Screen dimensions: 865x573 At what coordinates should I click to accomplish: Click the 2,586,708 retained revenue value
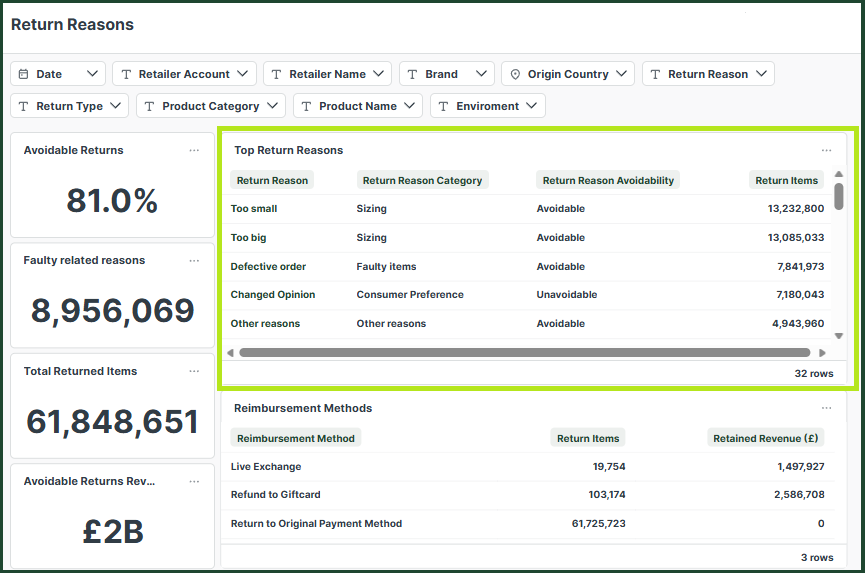[799, 495]
